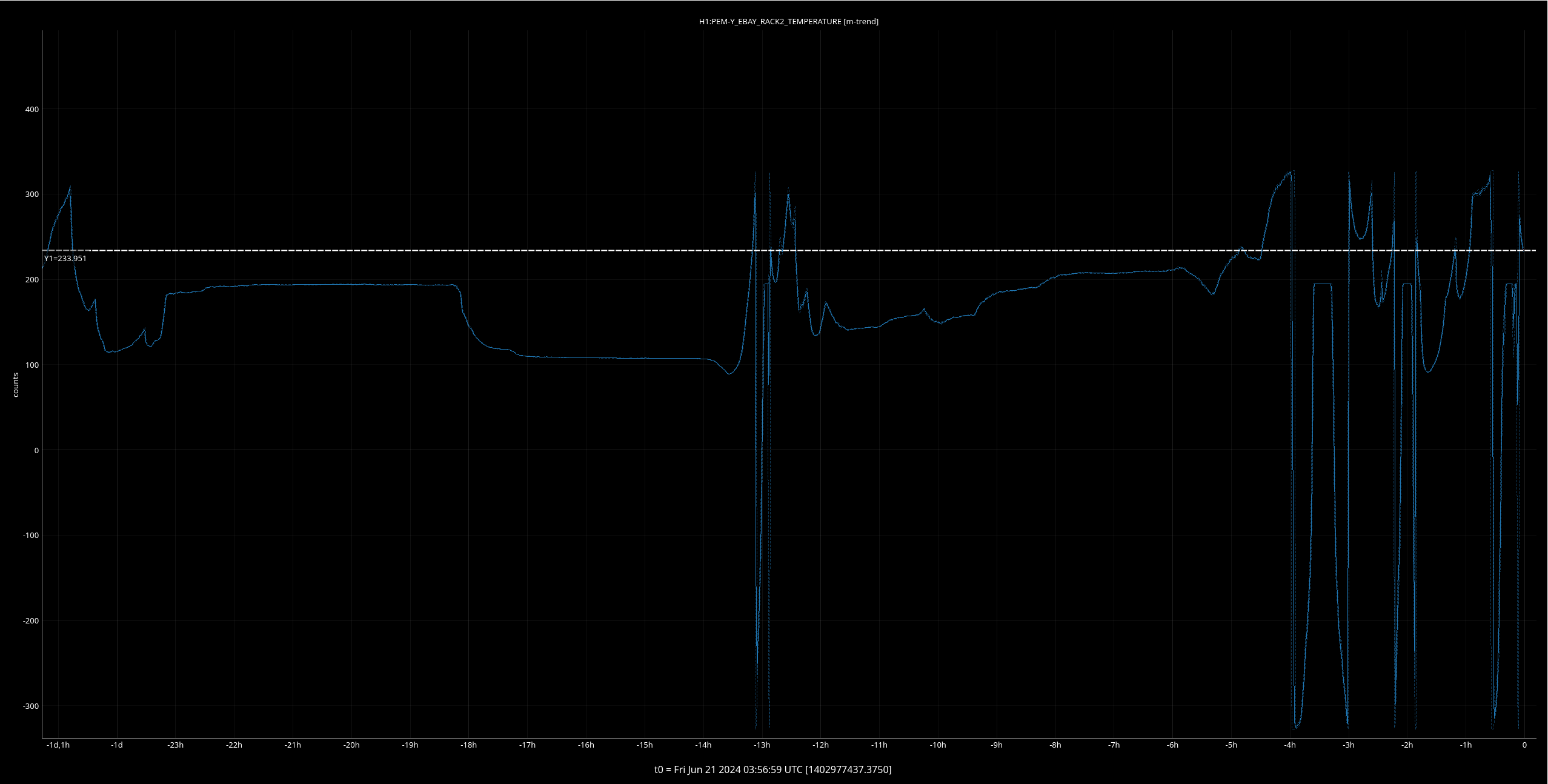This screenshot has height=784, width=1548.
Task: Click the Y1=233.951 cursor label
Action: [x=65, y=258]
